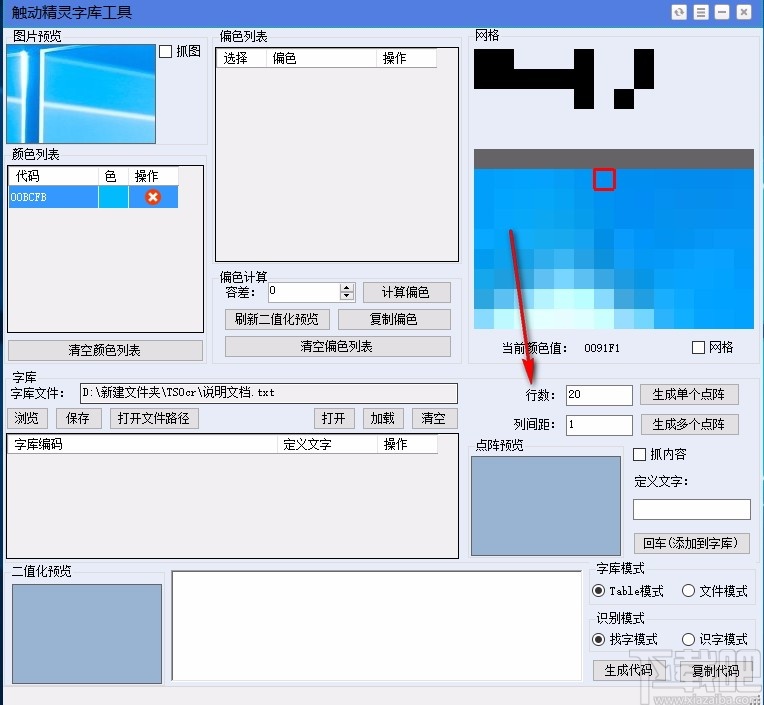Click the 偏色 column header
This screenshot has height=705, width=764.
[x=322, y=58]
